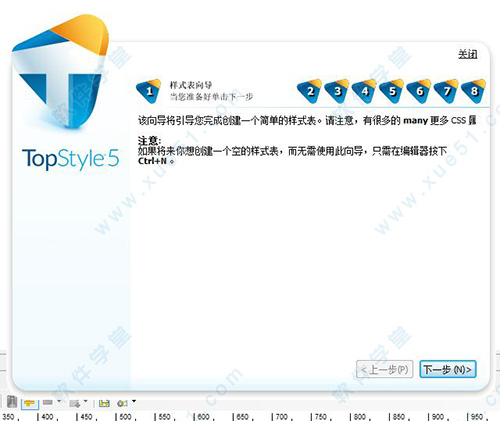Viewport: 500px width, 421px height.
Task: Click the 关闭 link to close the wizard
Action: [467, 54]
